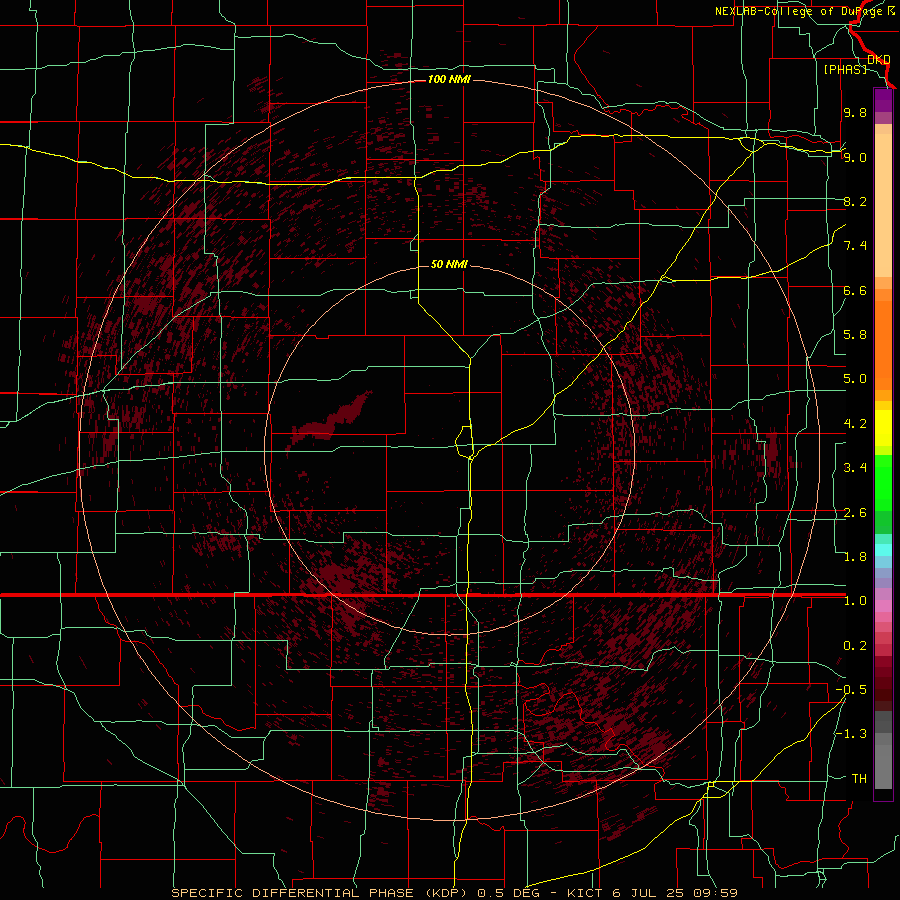The height and width of the screenshot is (900, 900).
Task: Click the 6.6 value on color scale
Action: click(855, 290)
